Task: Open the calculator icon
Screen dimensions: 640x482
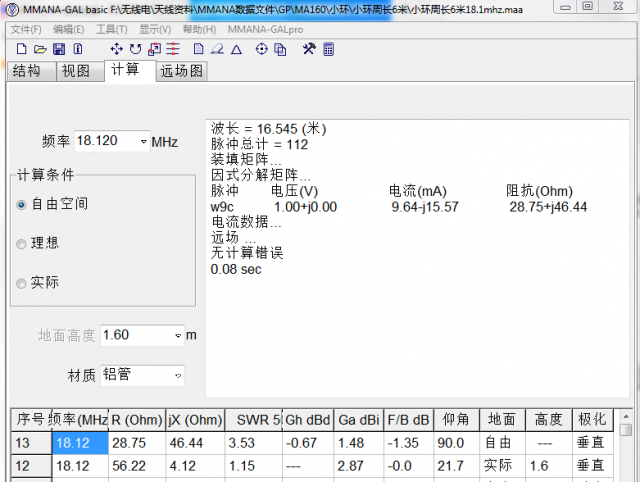Action: [x=329, y=49]
